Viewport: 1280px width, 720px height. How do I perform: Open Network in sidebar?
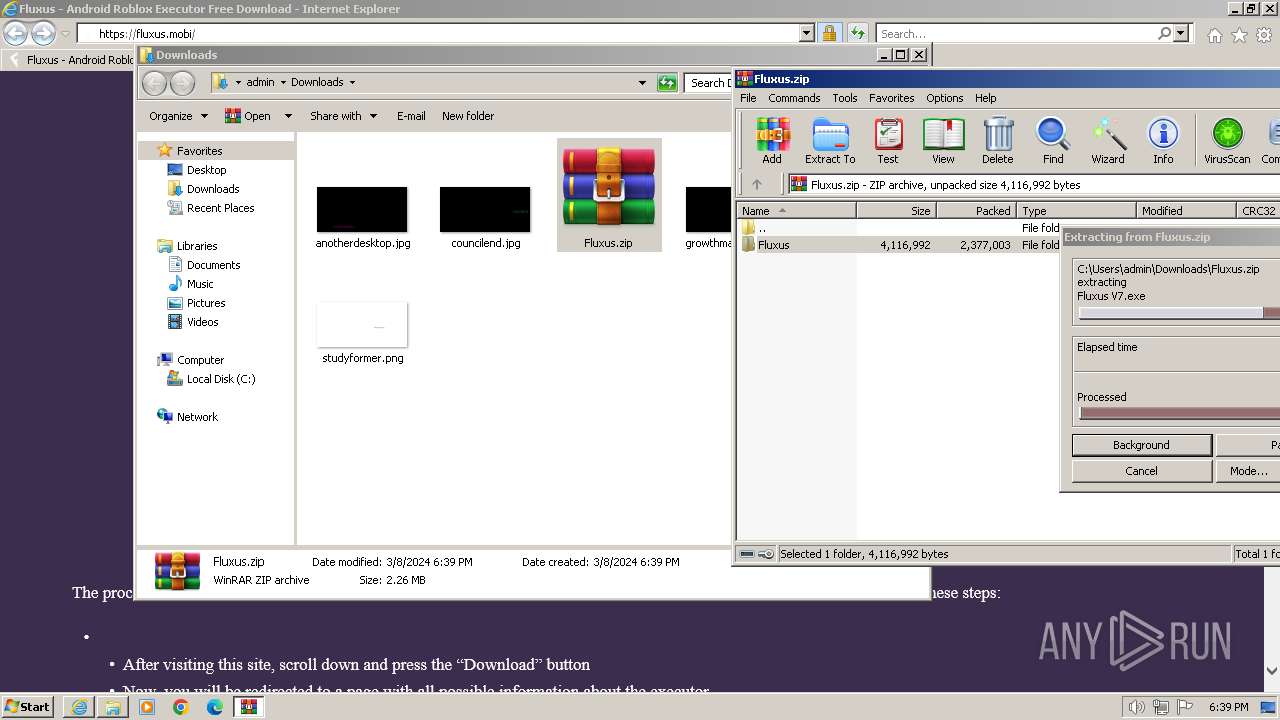[196, 417]
